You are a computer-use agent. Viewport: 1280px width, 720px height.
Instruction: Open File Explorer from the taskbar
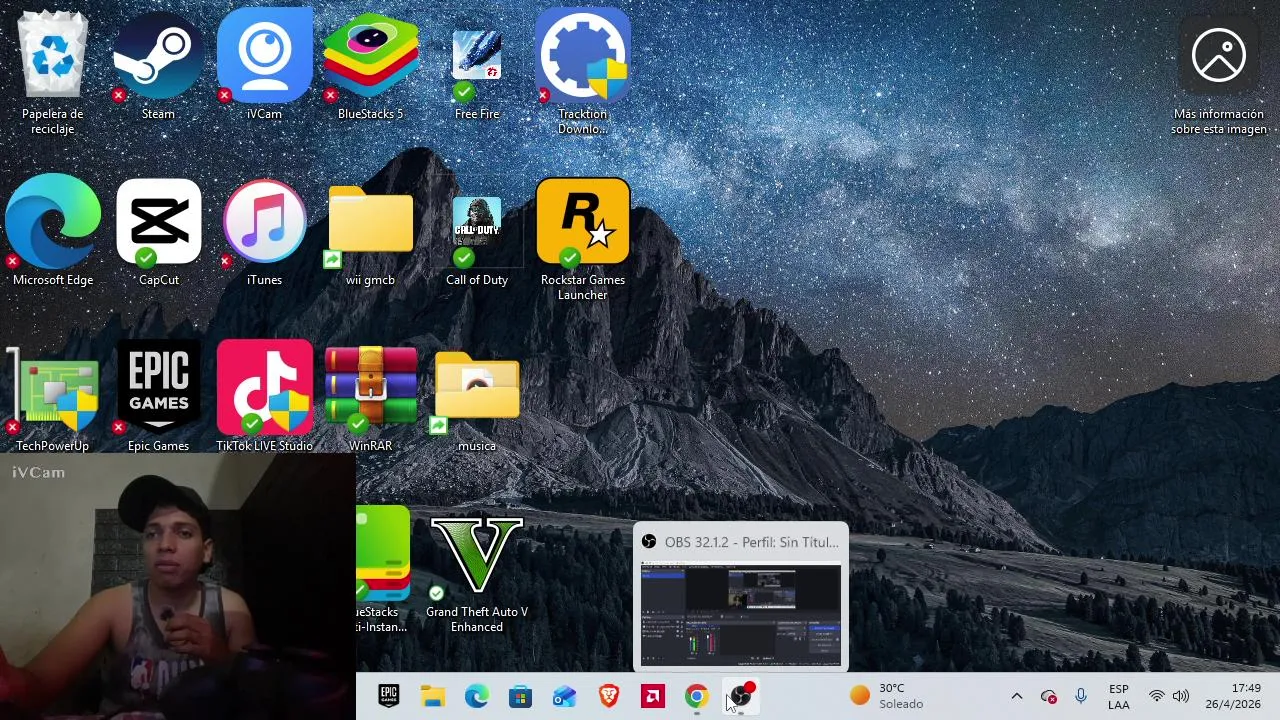click(433, 696)
